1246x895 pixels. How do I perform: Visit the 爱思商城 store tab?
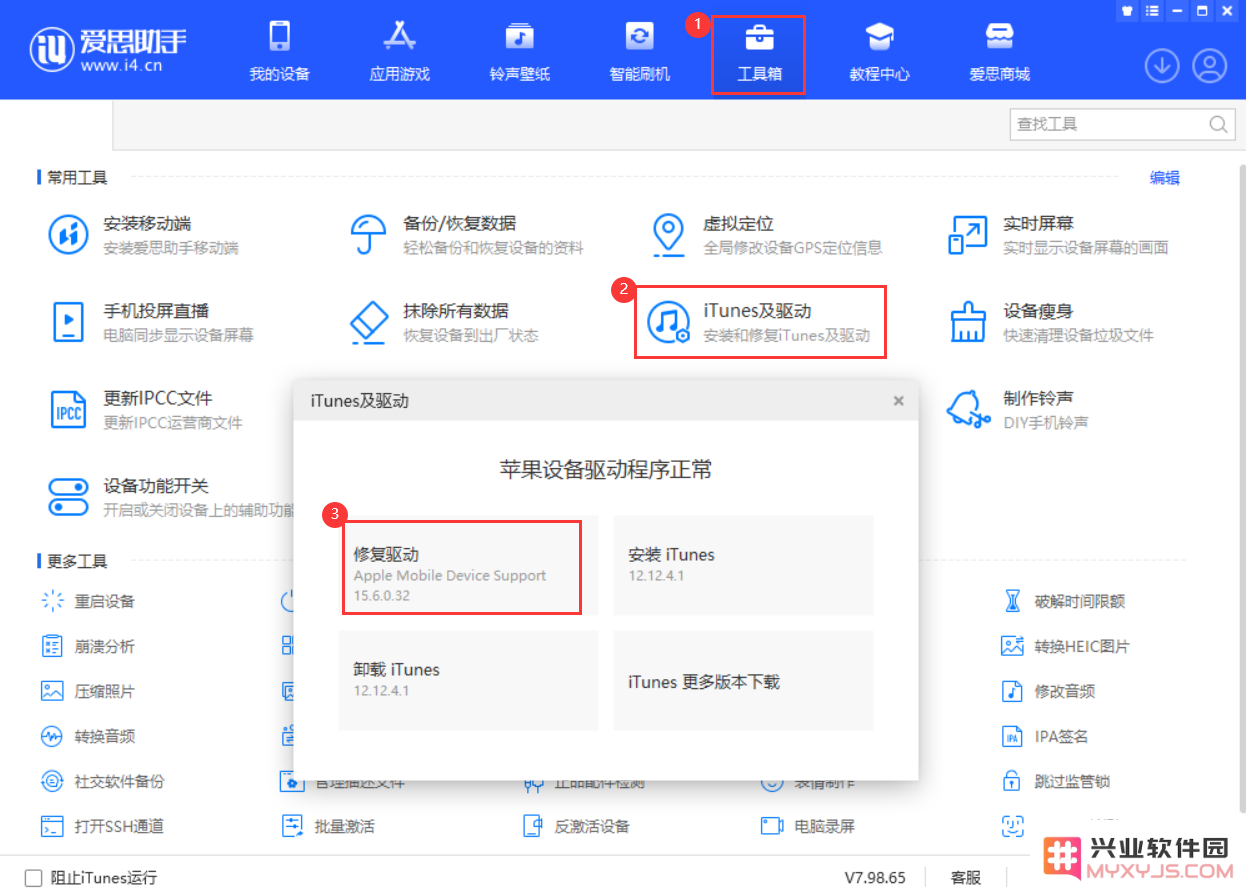999,52
